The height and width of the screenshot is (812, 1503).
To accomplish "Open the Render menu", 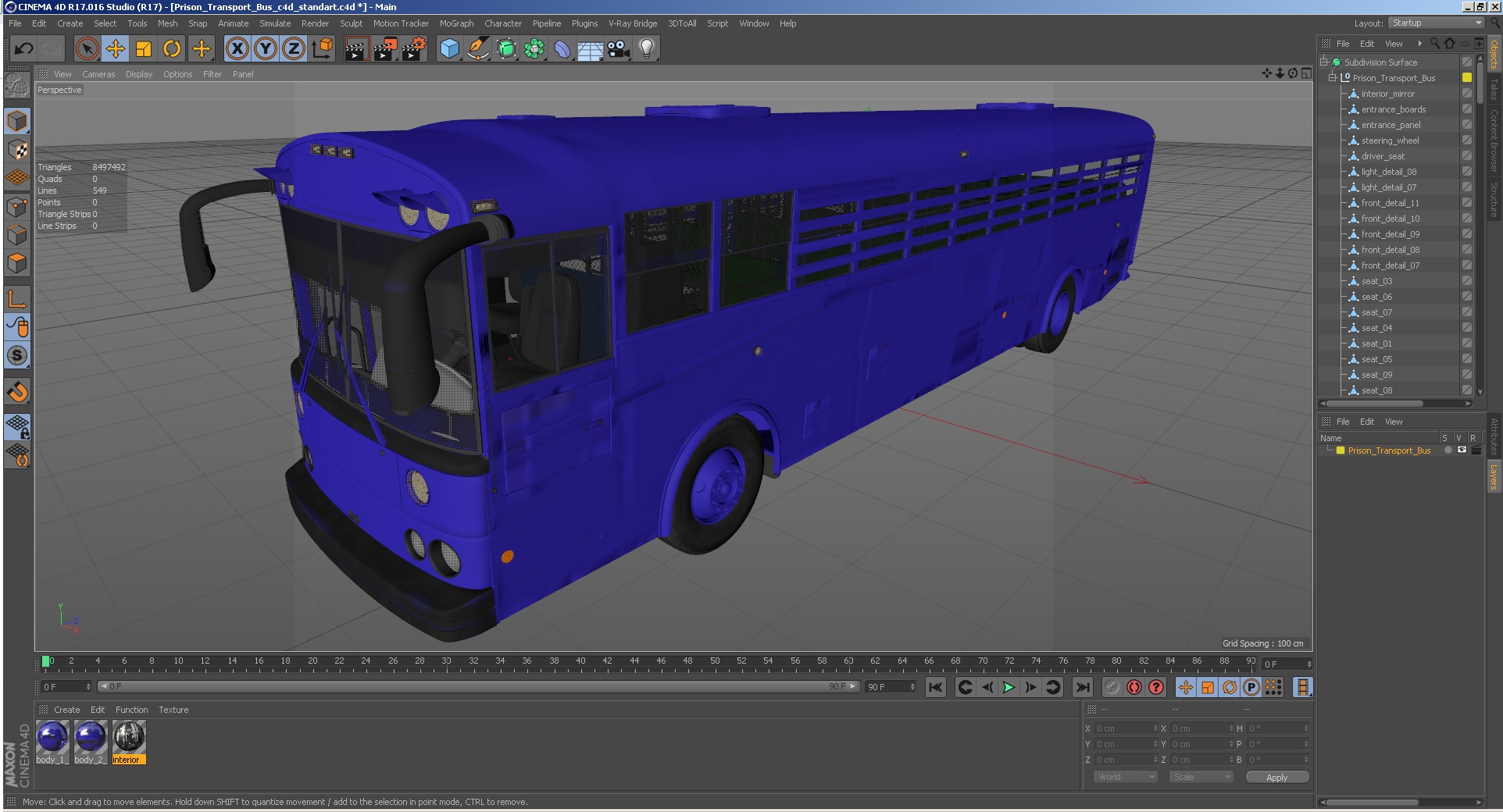I will (315, 23).
